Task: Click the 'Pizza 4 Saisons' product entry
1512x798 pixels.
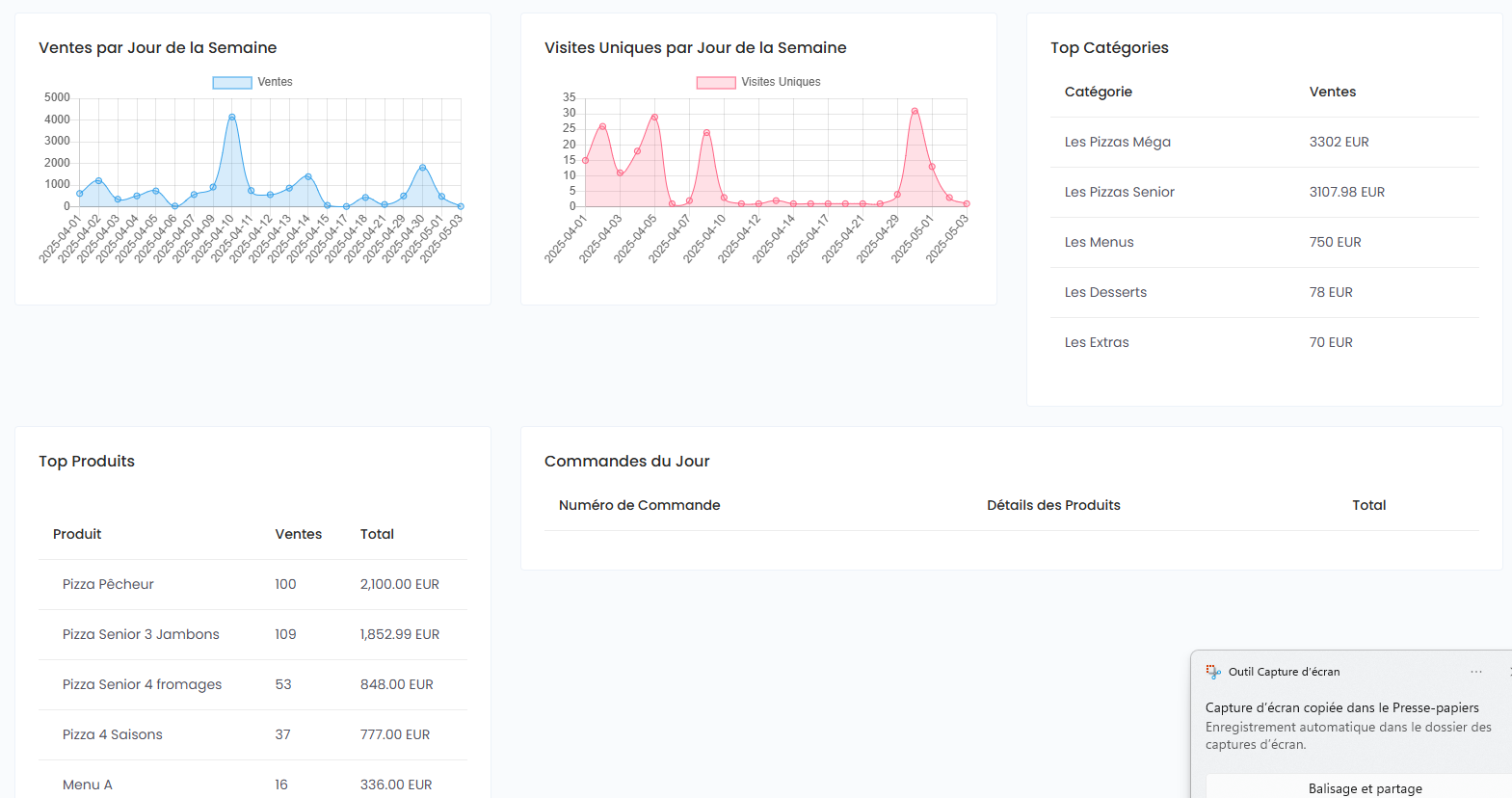Action: [x=112, y=734]
